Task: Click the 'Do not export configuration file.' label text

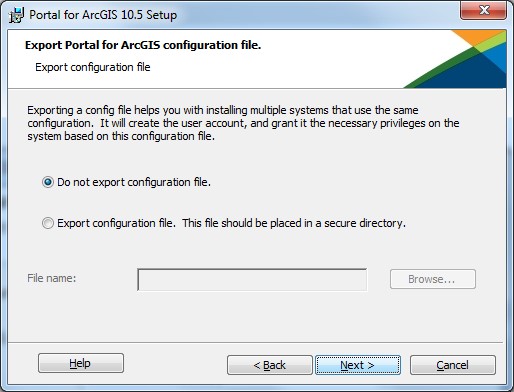Action: click(x=134, y=182)
